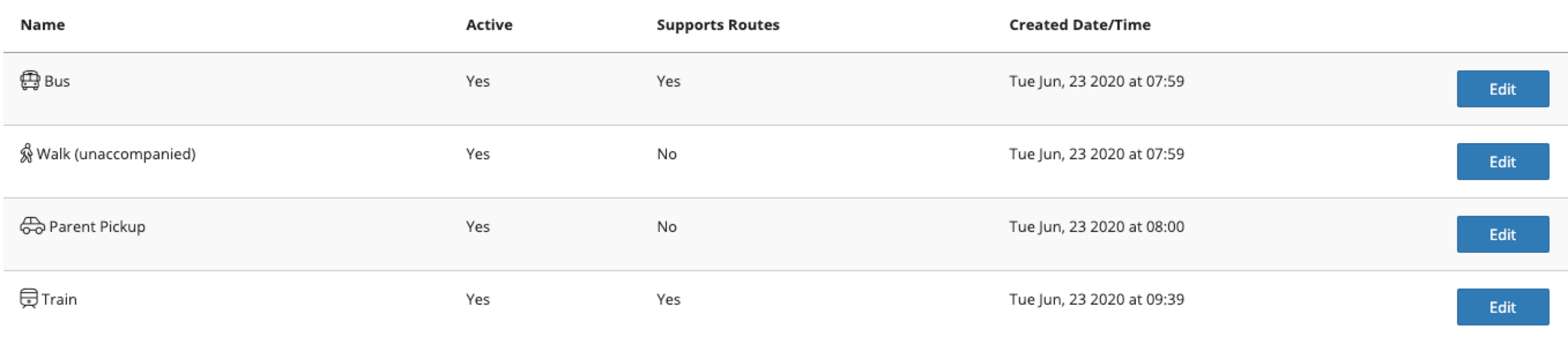The width and height of the screenshot is (1568, 352).
Task: Open Edit for Parent Pickup
Action: coord(1502,234)
